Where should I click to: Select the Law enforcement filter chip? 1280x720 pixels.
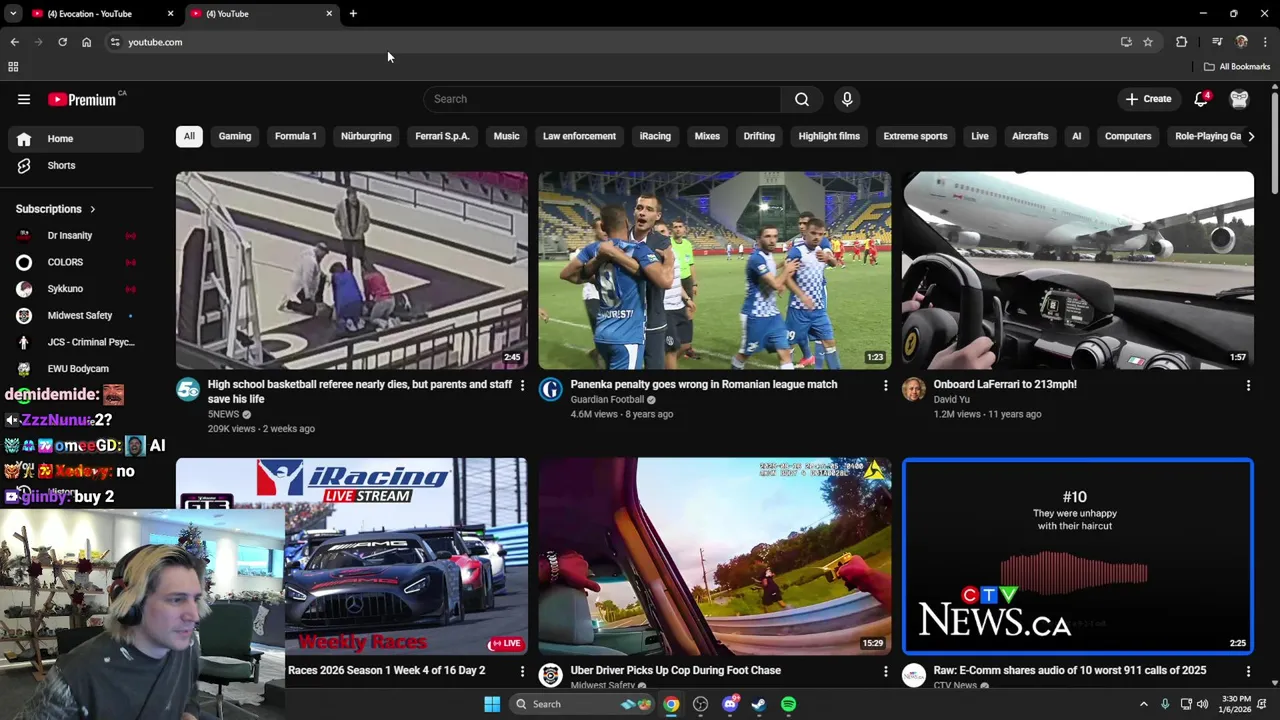(579, 136)
